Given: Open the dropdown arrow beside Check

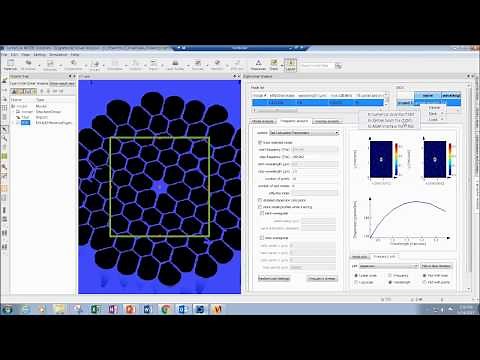Looking at the screenshot, I should point(282,65).
